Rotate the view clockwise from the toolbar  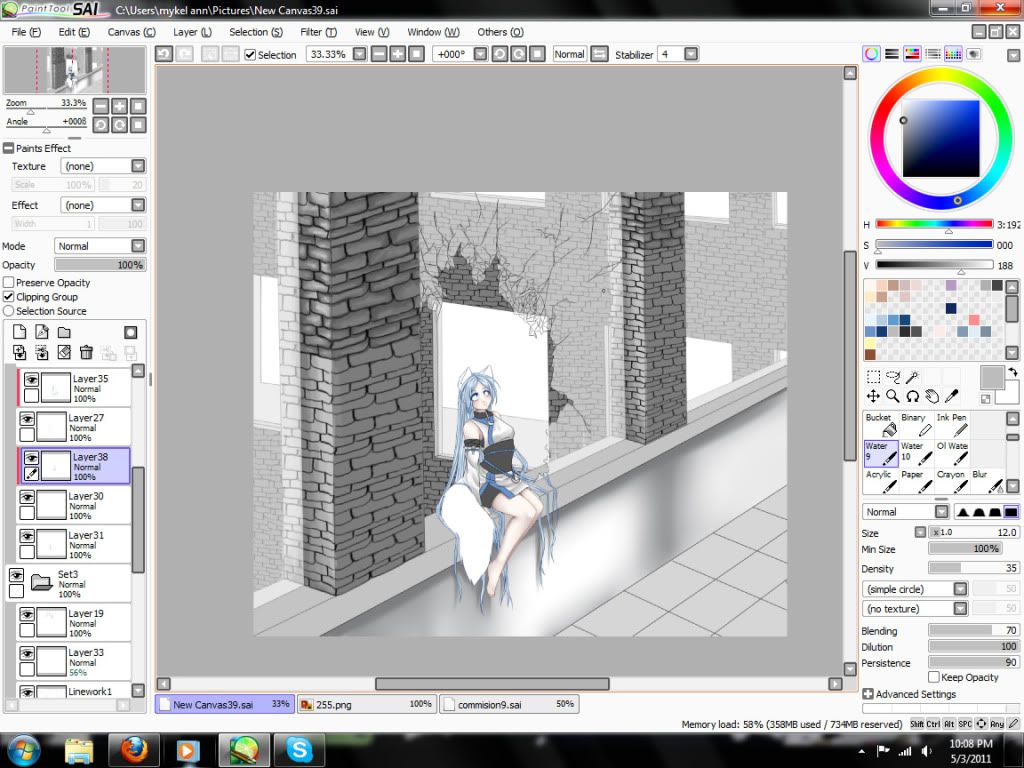(x=518, y=54)
